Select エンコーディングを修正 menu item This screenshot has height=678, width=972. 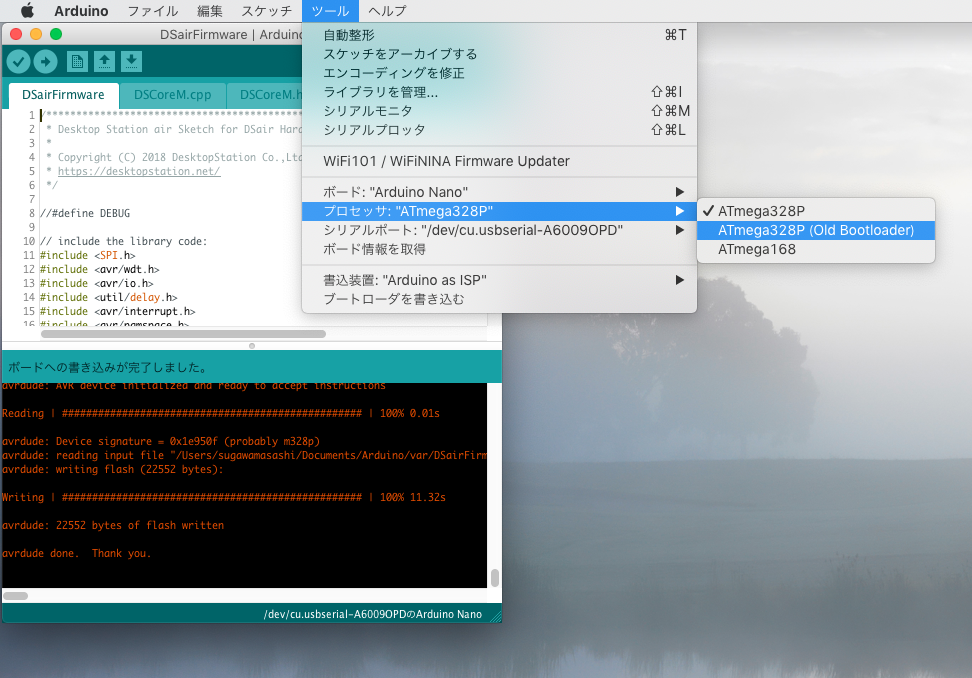pyautogui.click(x=499, y=73)
